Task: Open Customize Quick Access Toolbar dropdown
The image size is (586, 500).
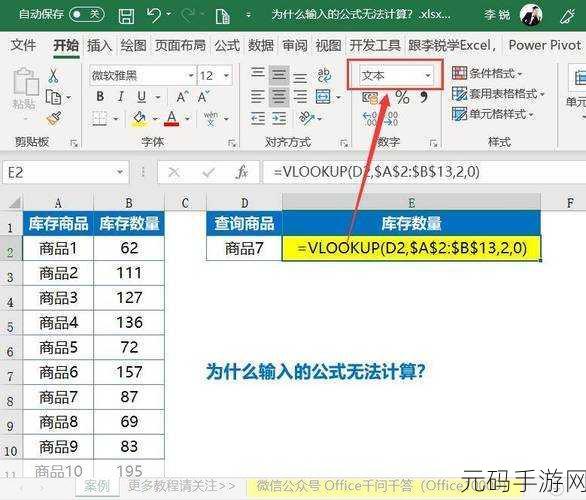Action: (249, 15)
